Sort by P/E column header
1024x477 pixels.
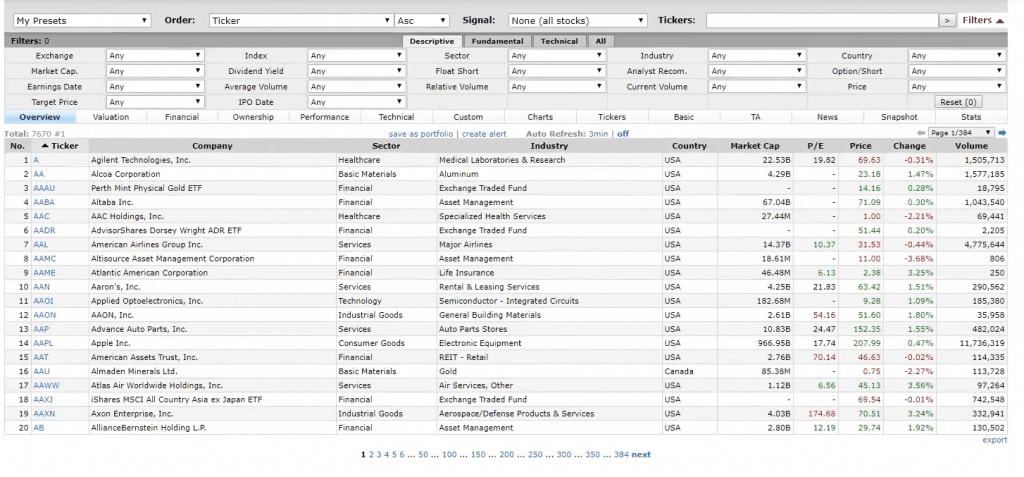[x=815, y=146]
